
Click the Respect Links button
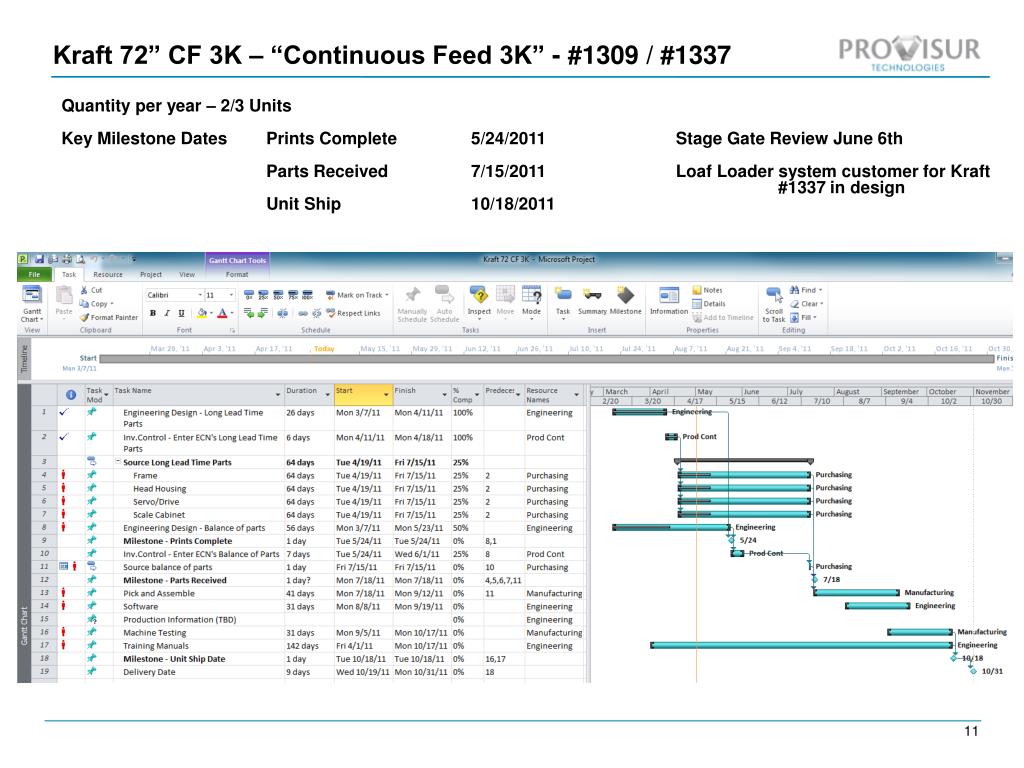point(353,313)
